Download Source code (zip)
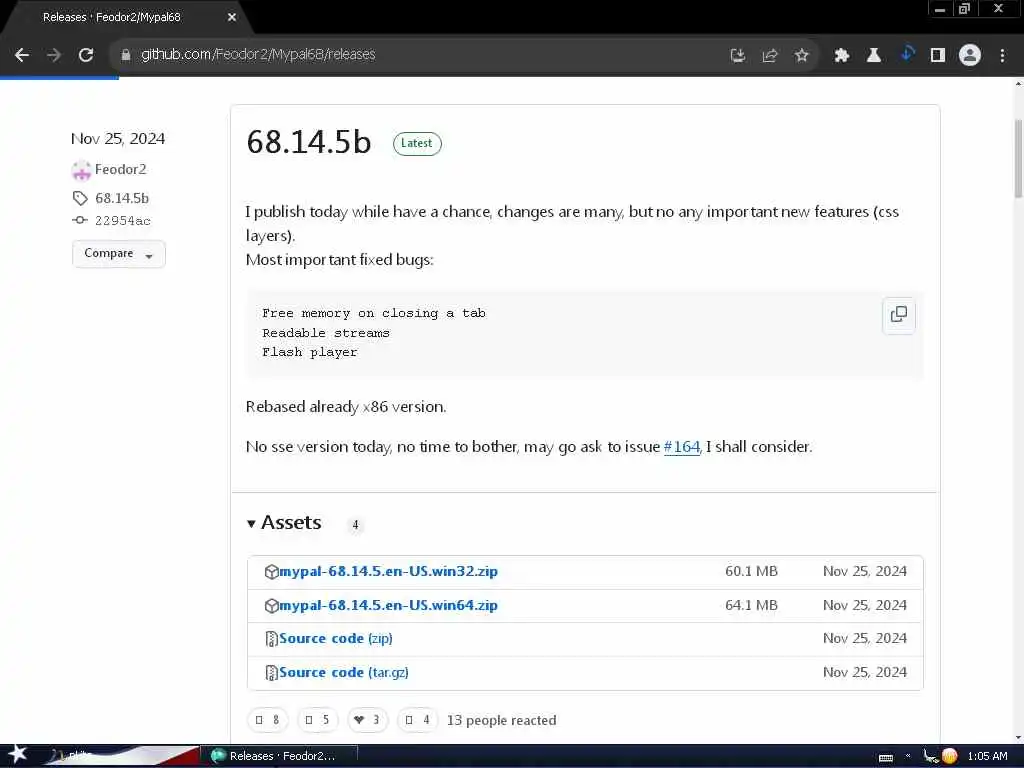The width and height of the screenshot is (1024, 768). (336, 639)
